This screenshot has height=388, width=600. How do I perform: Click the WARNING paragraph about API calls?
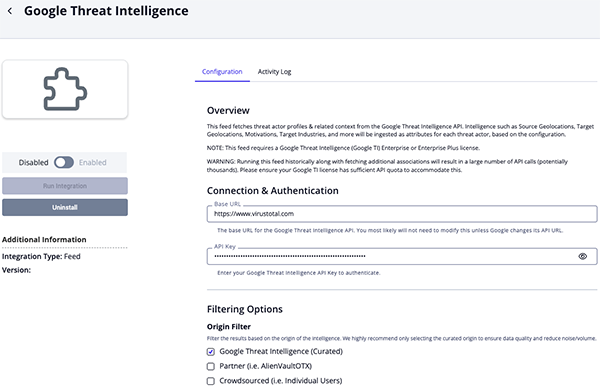387,166
